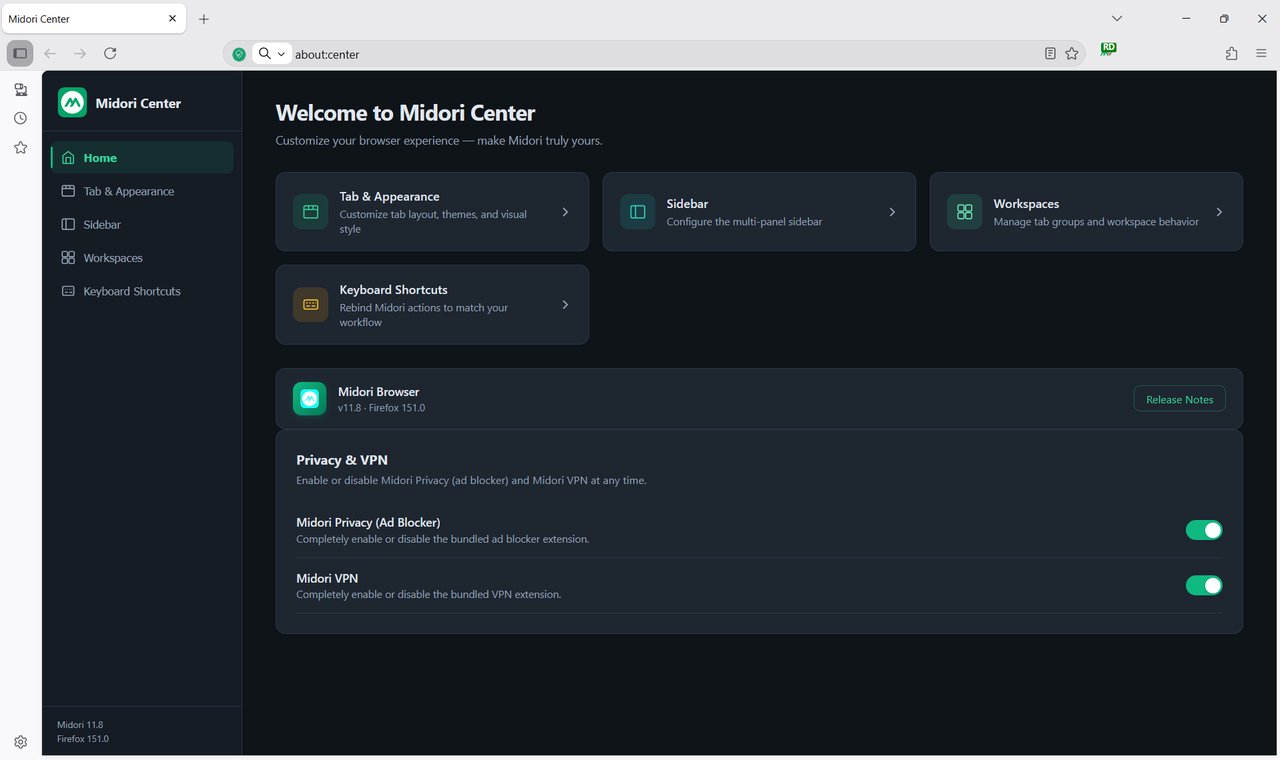This screenshot has height=760, width=1280.
Task: Click 'Firefox 151.0' text in navigation footer
Action: click(83, 739)
